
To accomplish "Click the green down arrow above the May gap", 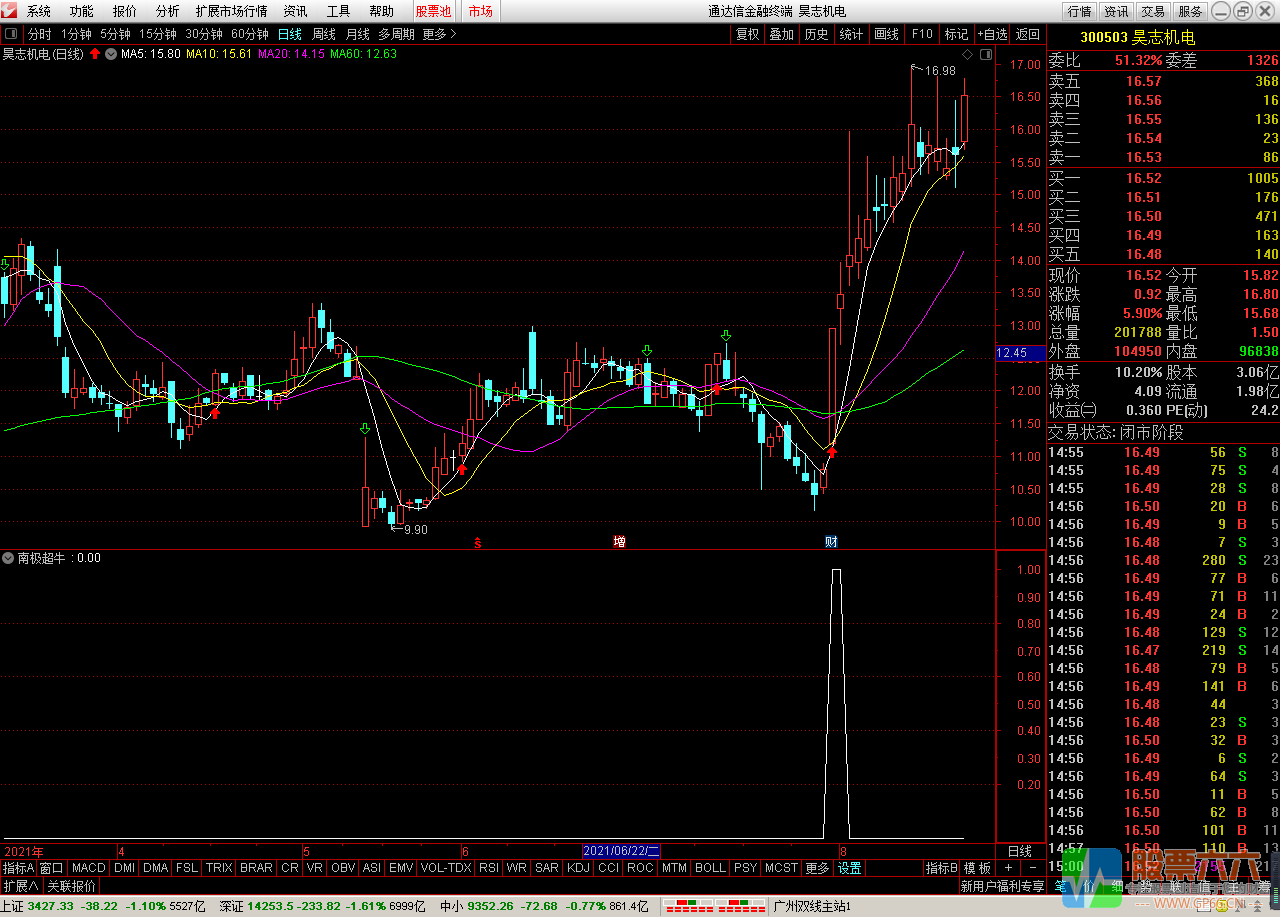I will point(365,428).
